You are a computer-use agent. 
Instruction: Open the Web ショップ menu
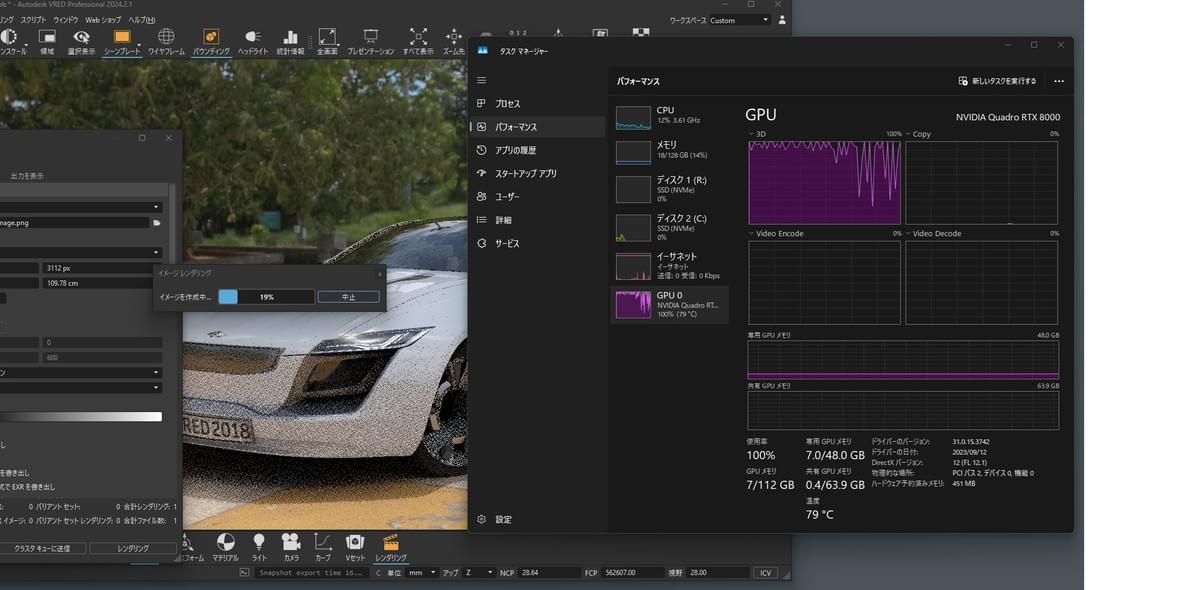coord(103,20)
